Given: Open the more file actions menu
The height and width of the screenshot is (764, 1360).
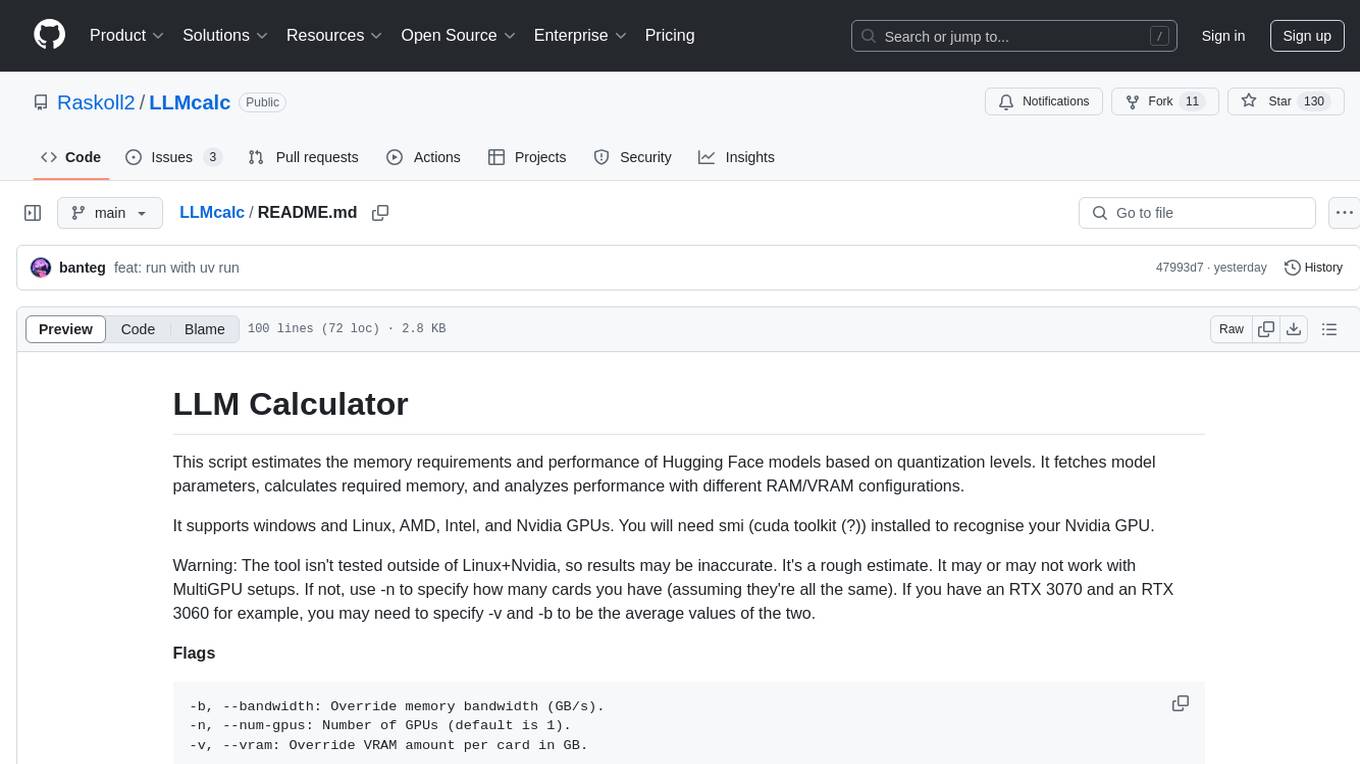Looking at the screenshot, I should coord(1344,213).
